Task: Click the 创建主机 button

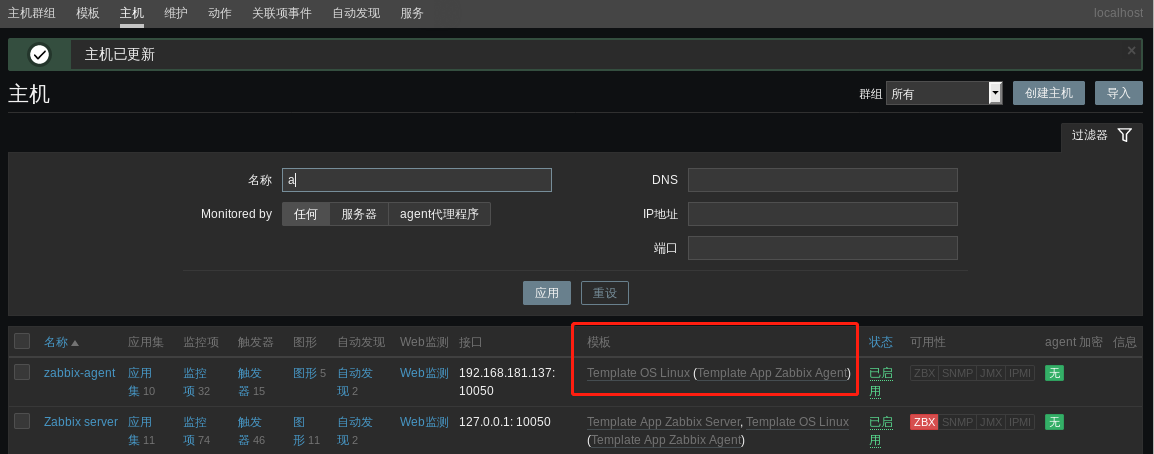Action: point(1049,93)
